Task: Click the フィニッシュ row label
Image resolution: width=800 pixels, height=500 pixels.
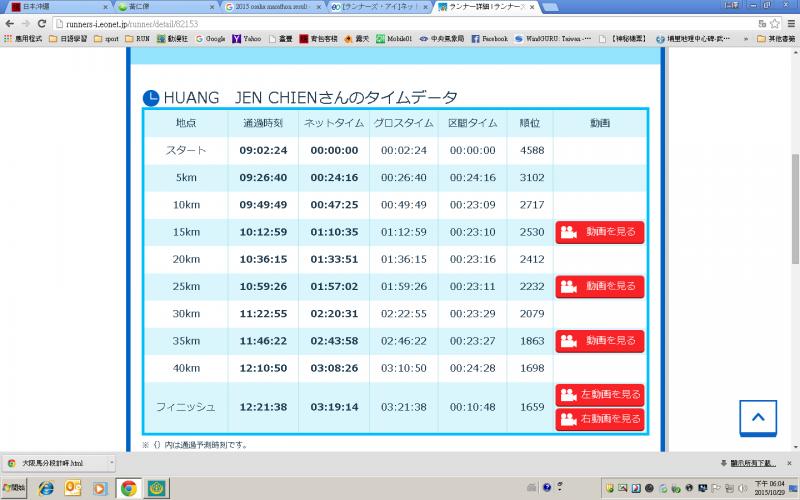Action: pyautogui.click(x=186, y=407)
